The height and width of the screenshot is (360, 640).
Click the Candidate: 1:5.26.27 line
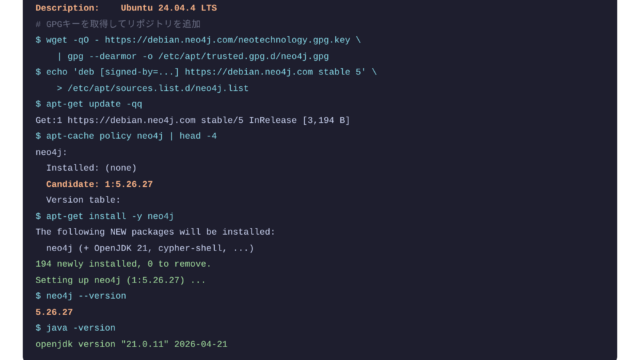point(100,184)
